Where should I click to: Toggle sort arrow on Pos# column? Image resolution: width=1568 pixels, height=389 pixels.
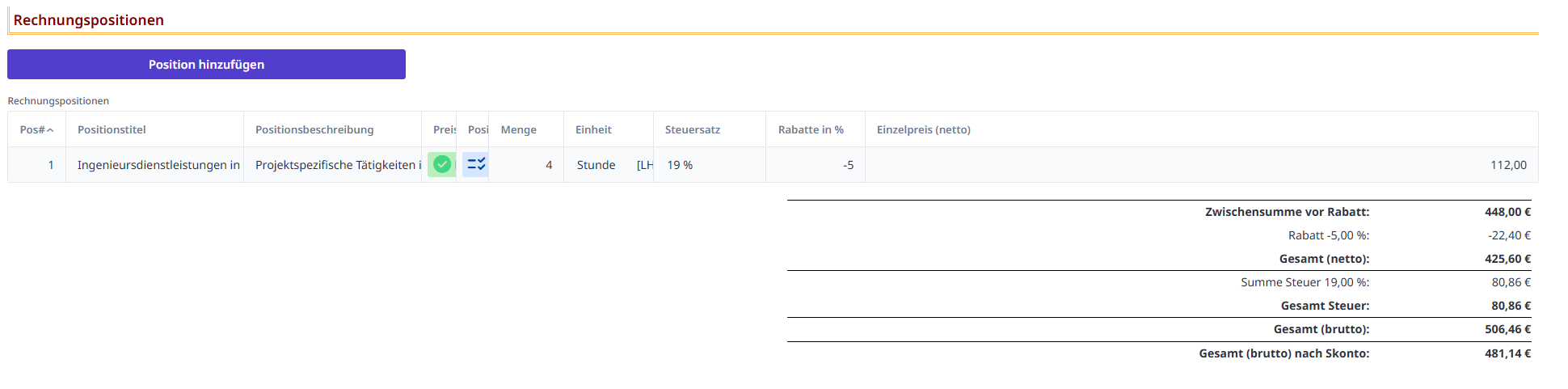[x=50, y=130]
